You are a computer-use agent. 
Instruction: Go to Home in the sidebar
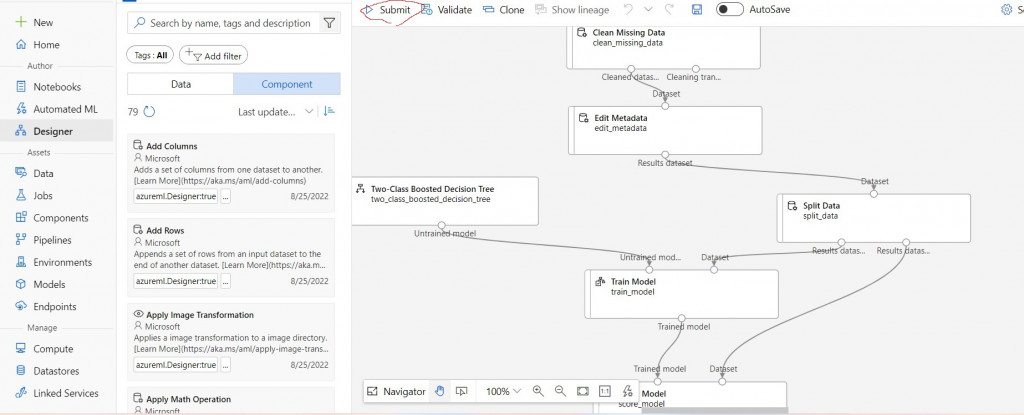[37, 44]
